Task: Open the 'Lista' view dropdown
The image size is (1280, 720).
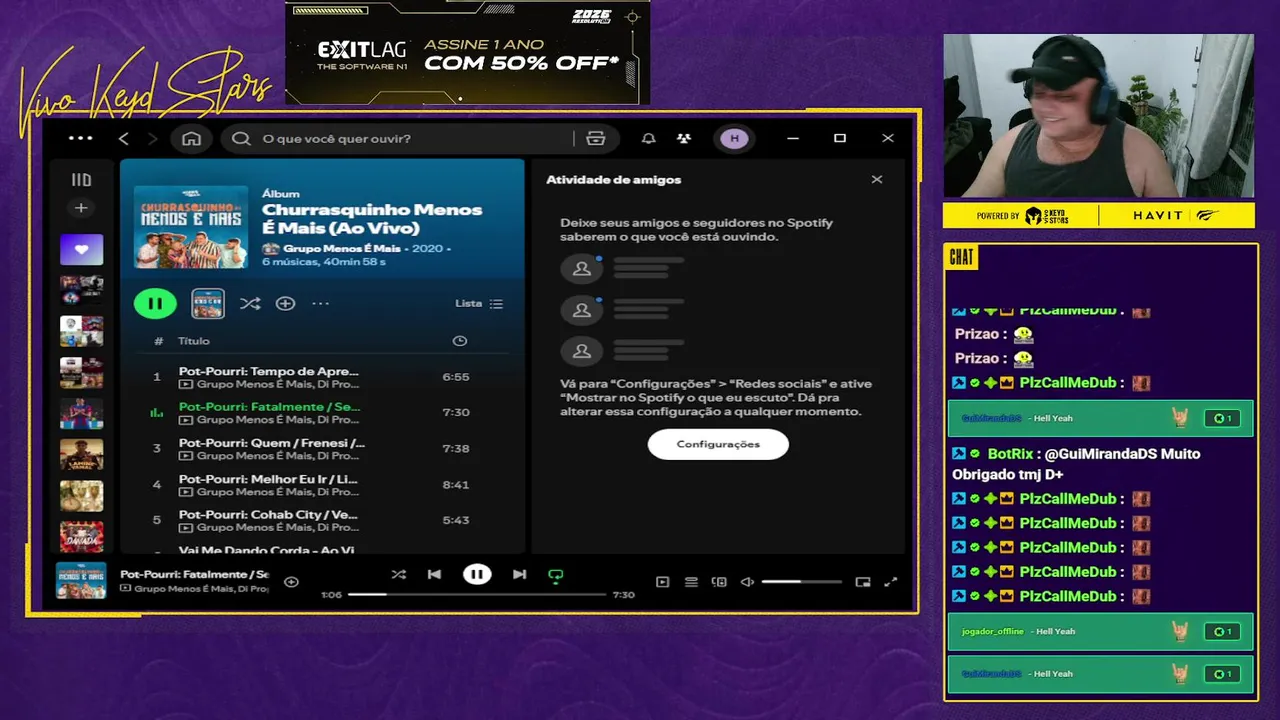Action: (479, 303)
